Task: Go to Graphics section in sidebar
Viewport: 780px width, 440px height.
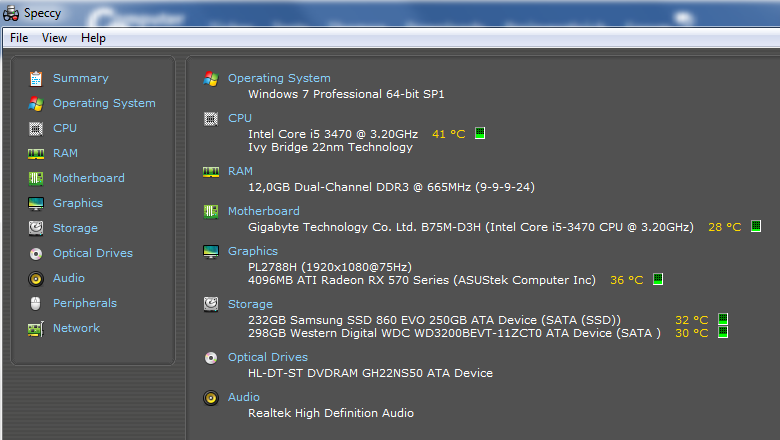Action: tap(78, 203)
